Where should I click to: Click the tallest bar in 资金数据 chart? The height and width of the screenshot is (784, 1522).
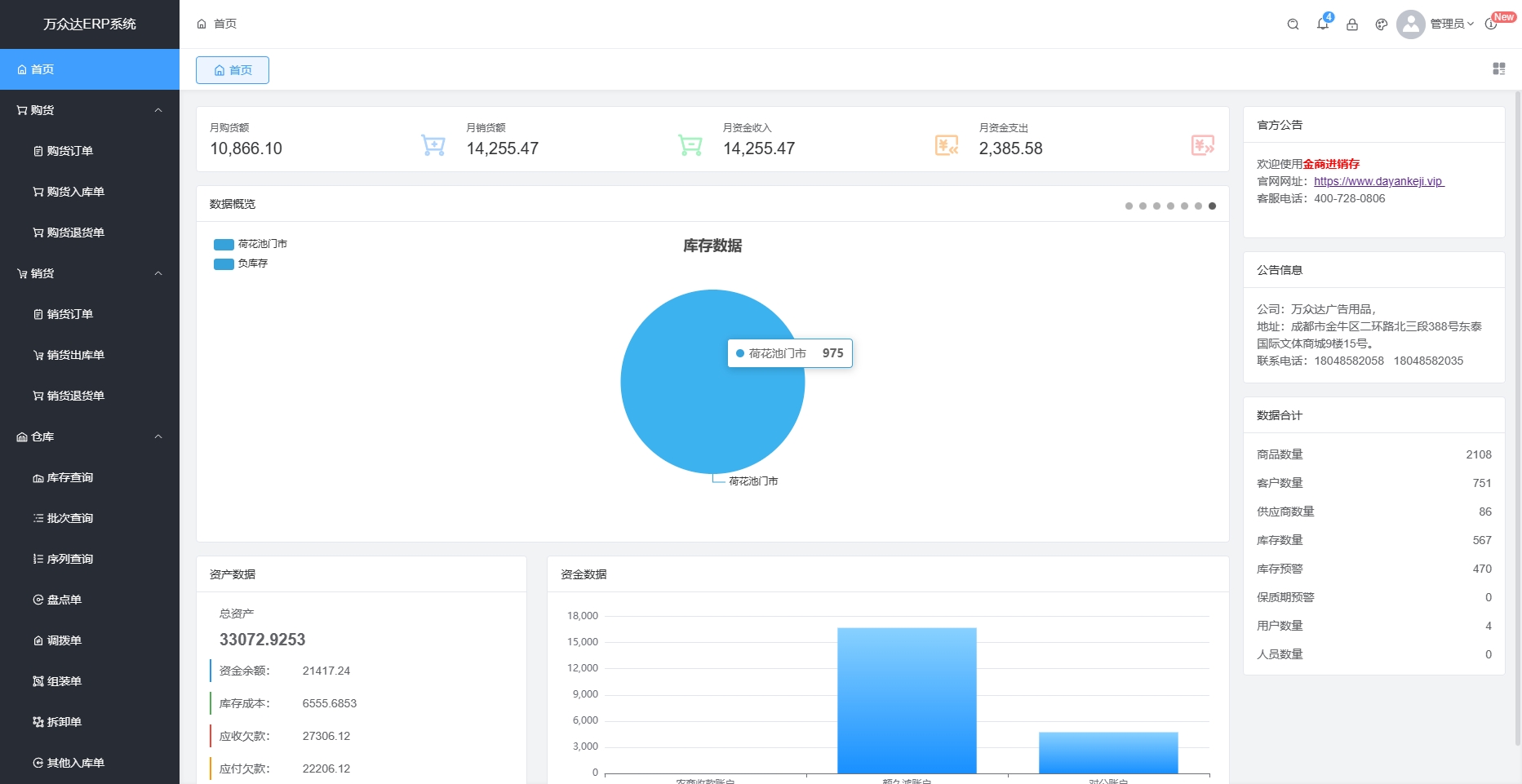pyautogui.click(x=907, y=700)
